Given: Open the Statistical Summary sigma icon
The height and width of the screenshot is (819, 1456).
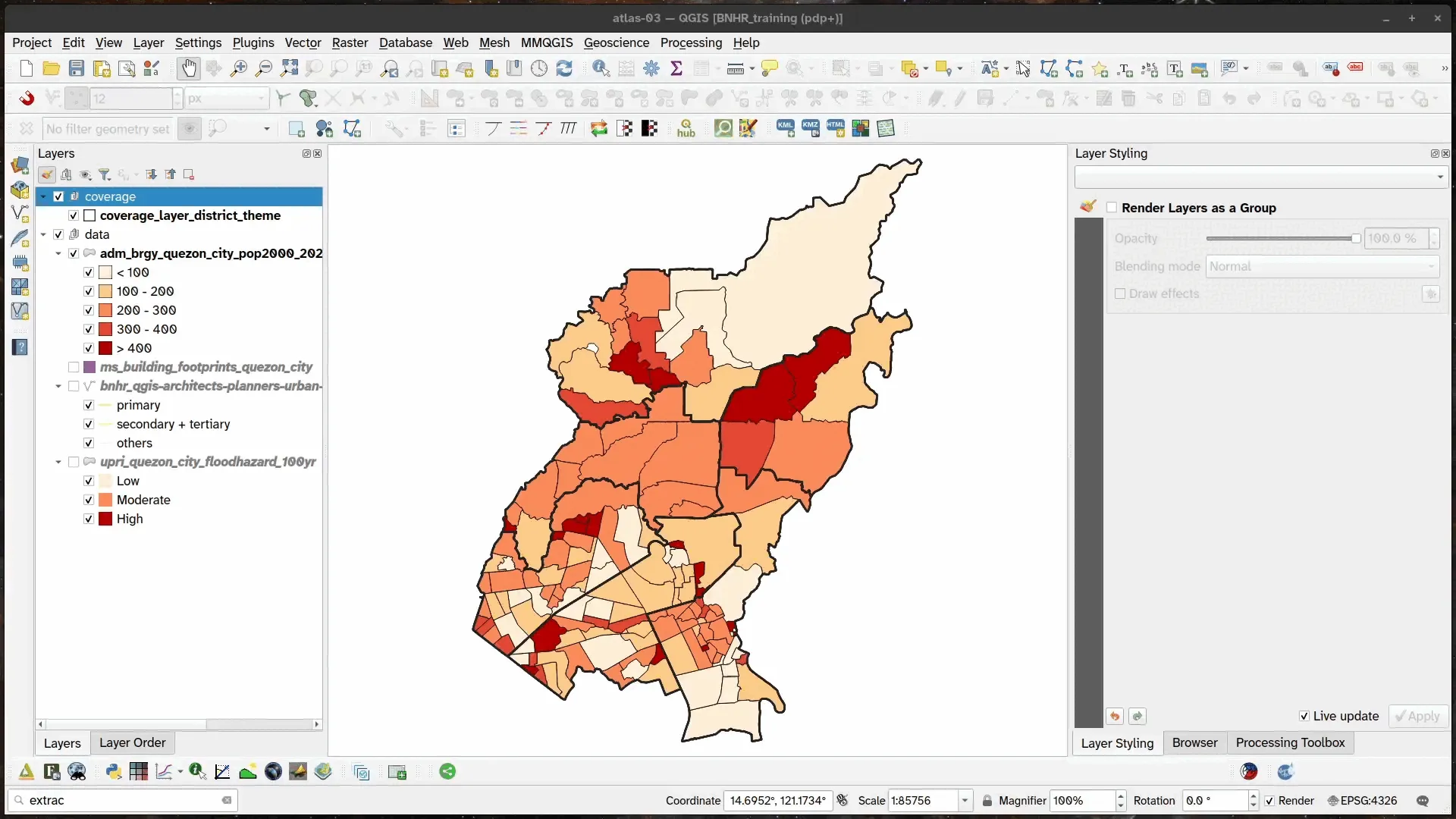Looking at the screenshot, I should tap(676, 69).
